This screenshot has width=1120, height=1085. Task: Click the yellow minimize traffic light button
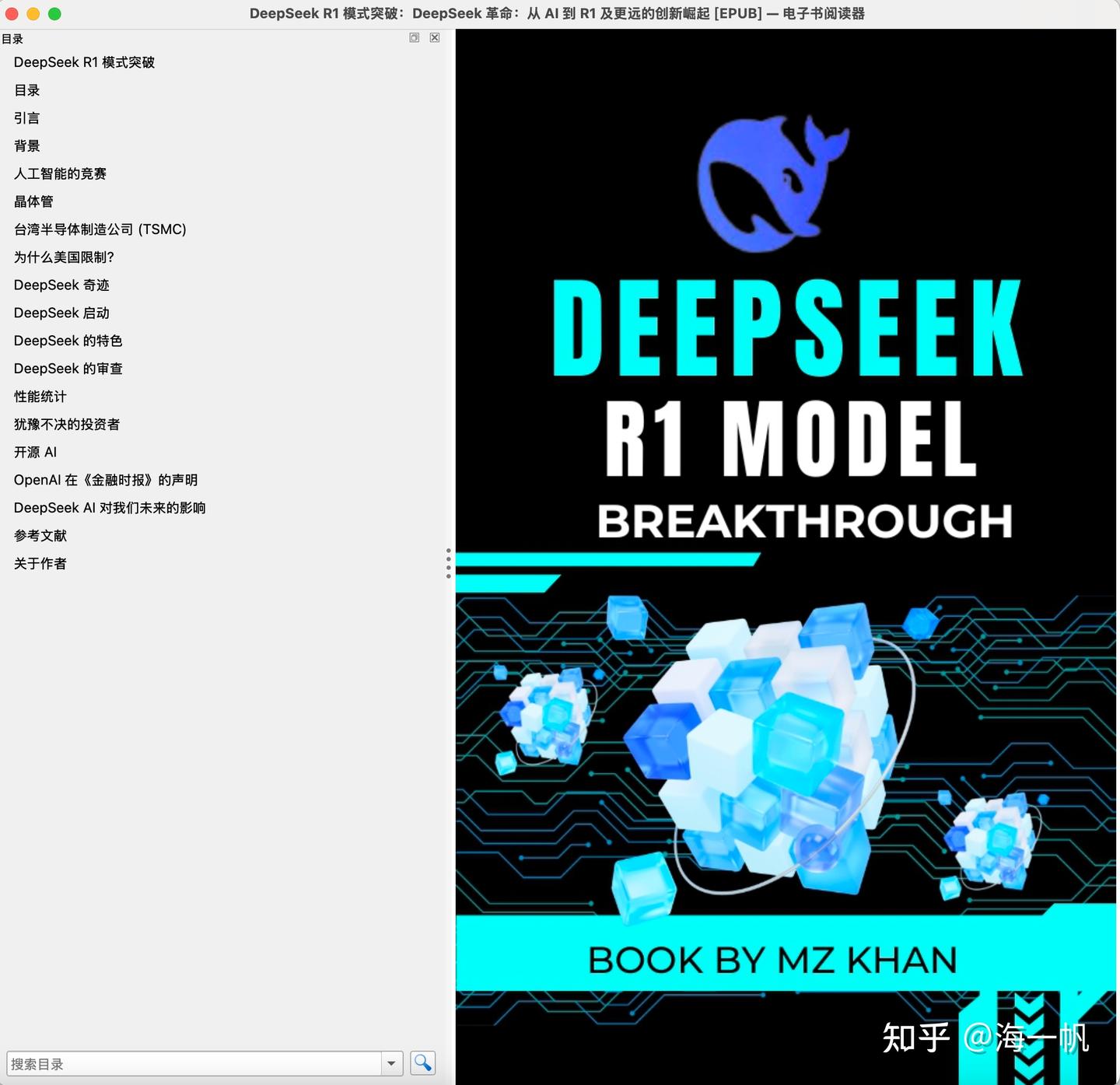pos(32,13)
